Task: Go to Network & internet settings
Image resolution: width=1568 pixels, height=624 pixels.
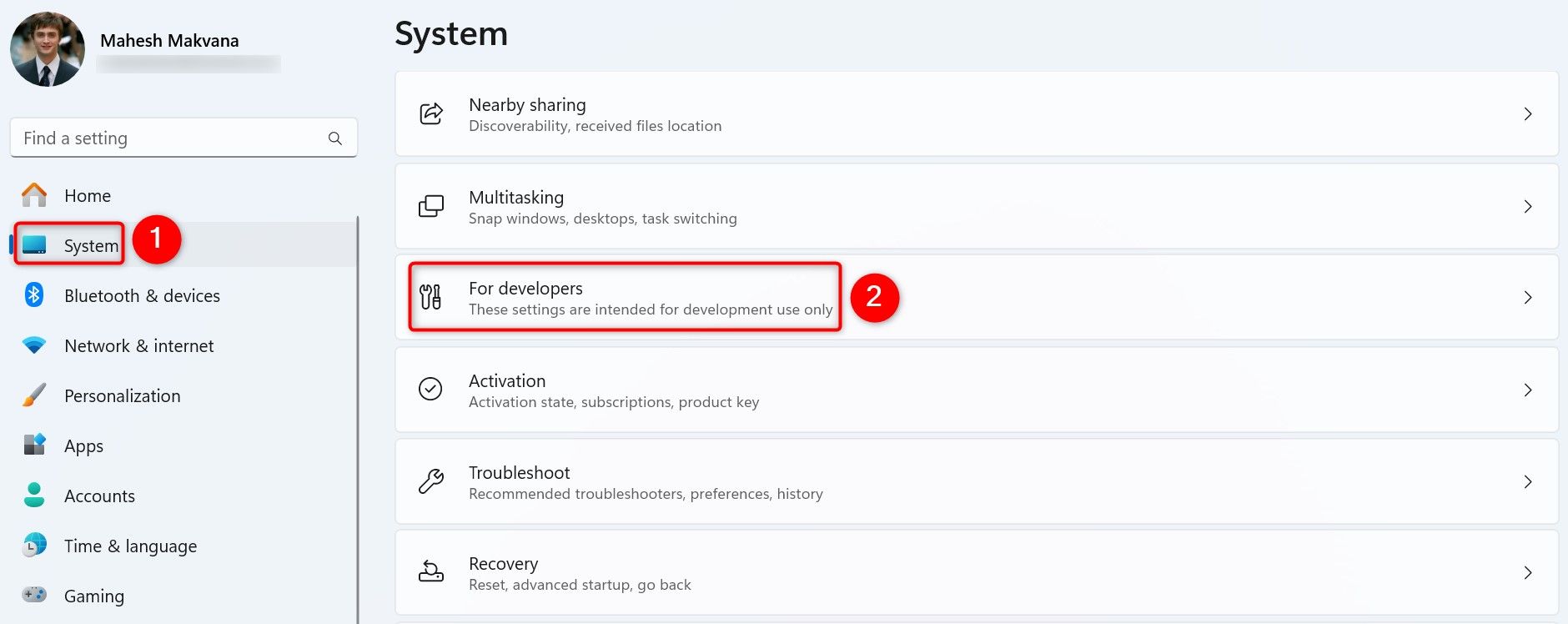Action: click(138, 345)
